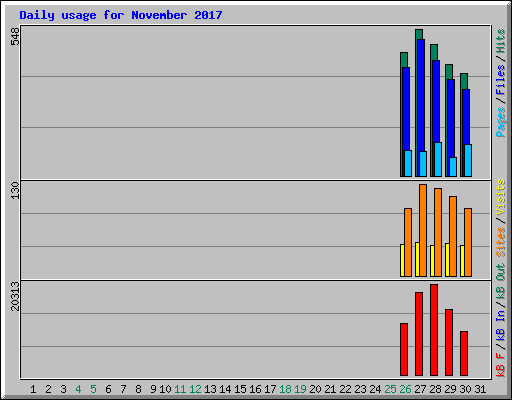
Task: Select the orange sites bar for day 27
Action: coord(423,230)
